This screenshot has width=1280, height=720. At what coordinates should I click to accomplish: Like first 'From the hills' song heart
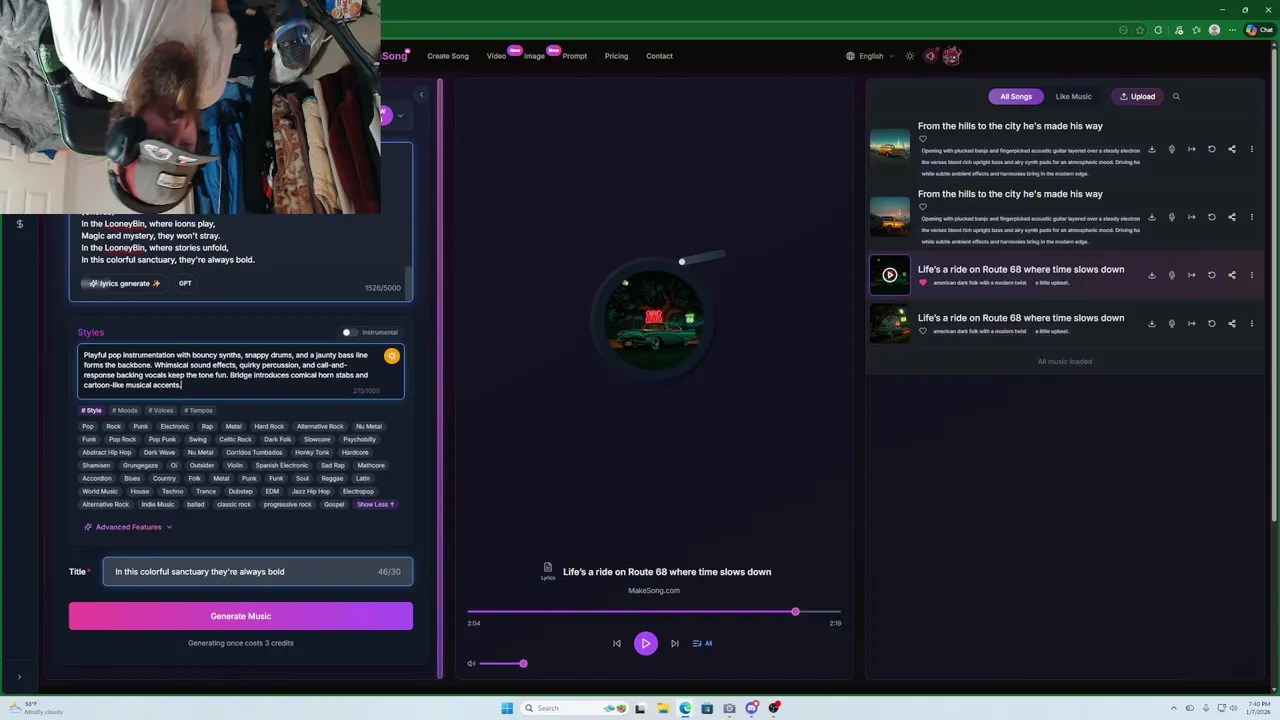[x=923, y=139]
